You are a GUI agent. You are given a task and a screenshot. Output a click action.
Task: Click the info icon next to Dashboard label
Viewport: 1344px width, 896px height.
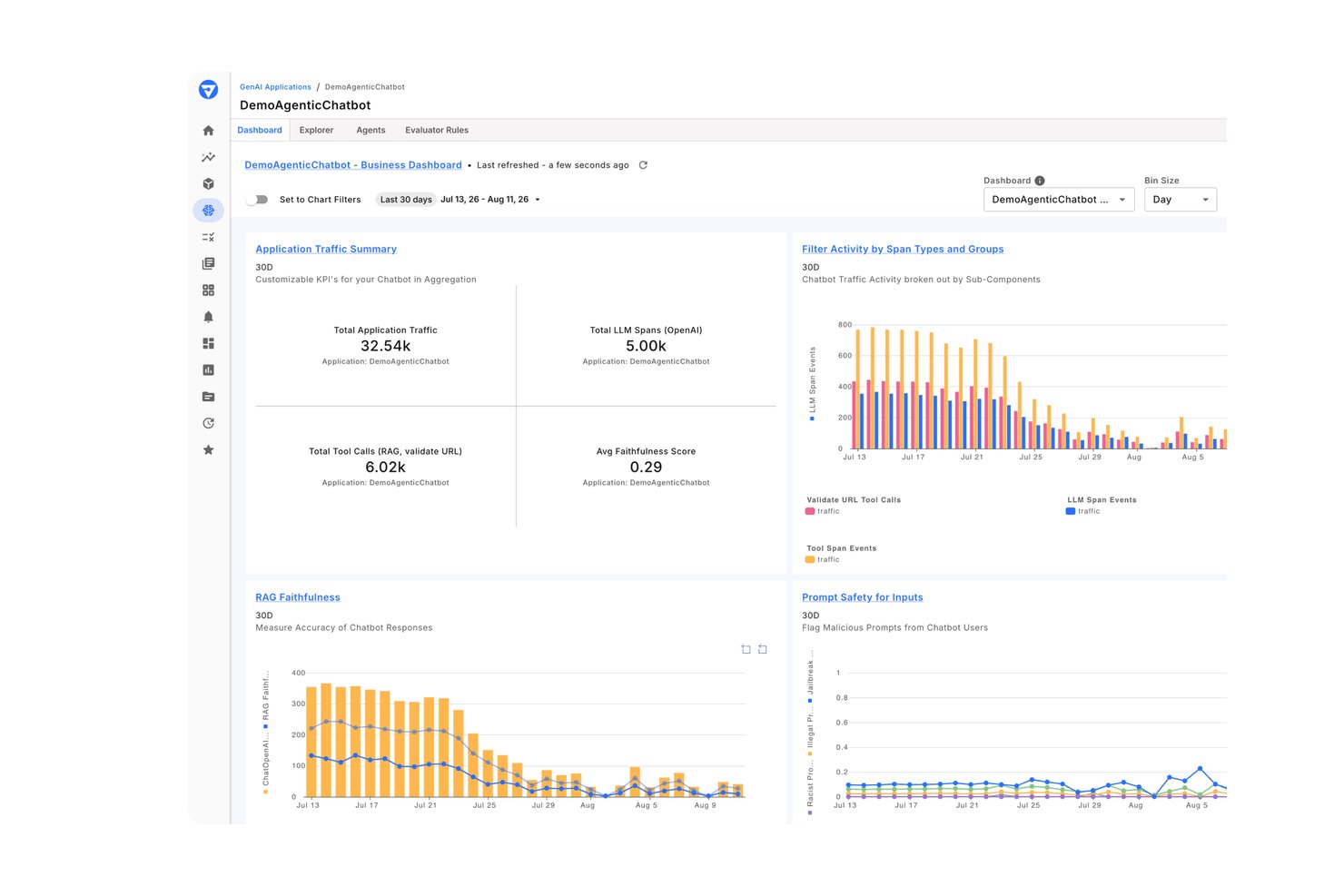[1040, 181]
